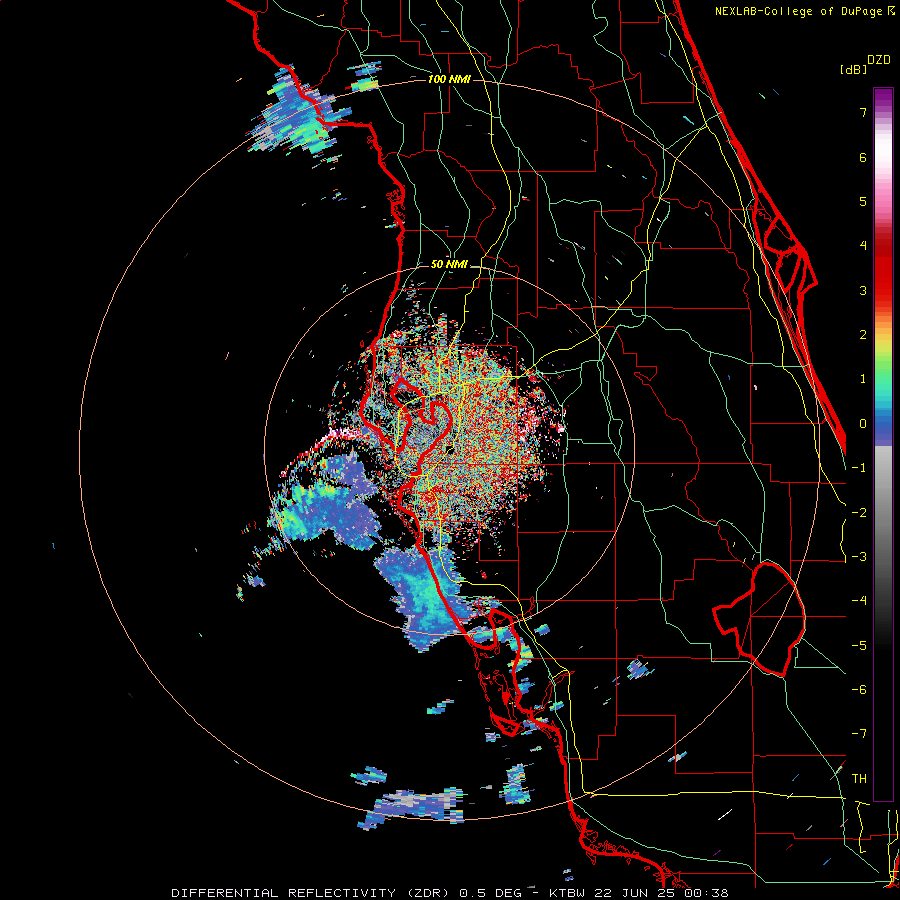Click the red segment of color bar

(x=883, y=267)
